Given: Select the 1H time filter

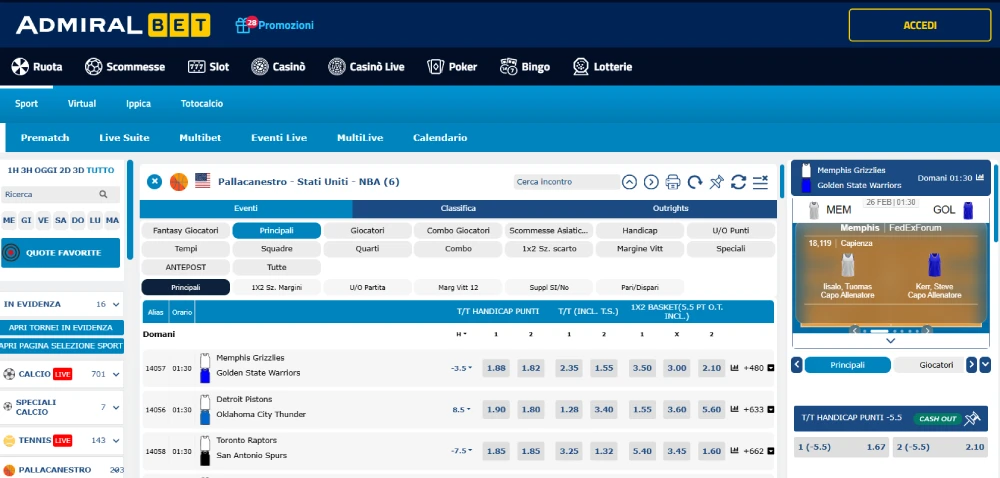Looking at the screenshot, I should [x=13, y=170].
